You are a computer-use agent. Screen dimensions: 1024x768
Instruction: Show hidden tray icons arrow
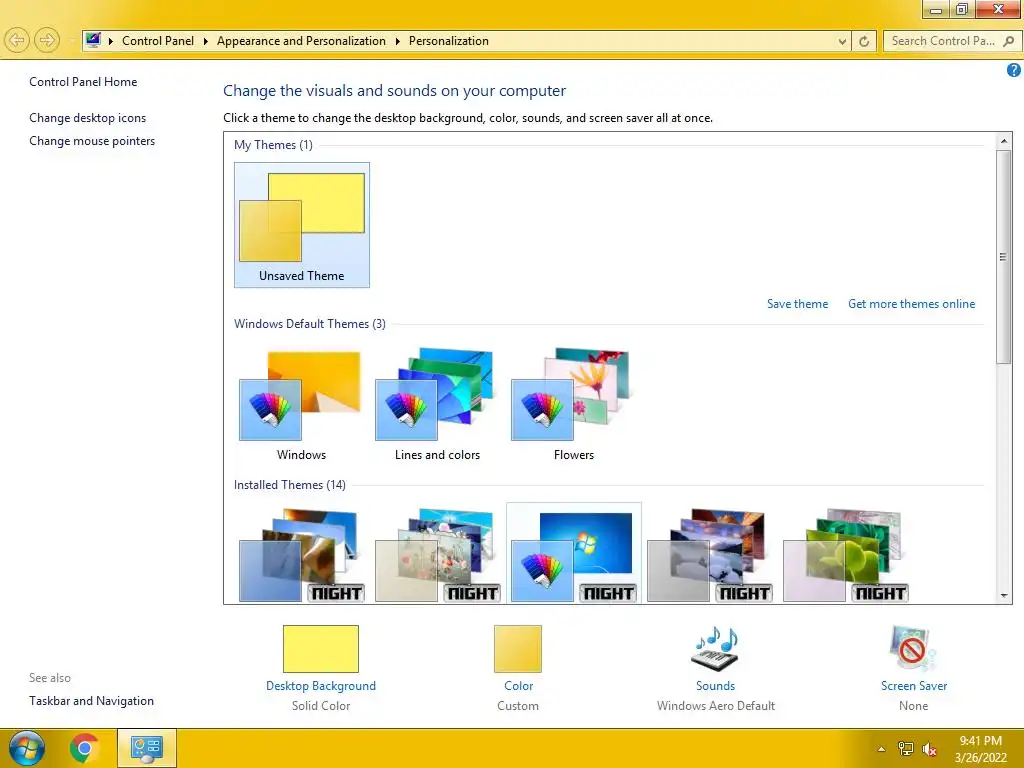click(882, 749)
